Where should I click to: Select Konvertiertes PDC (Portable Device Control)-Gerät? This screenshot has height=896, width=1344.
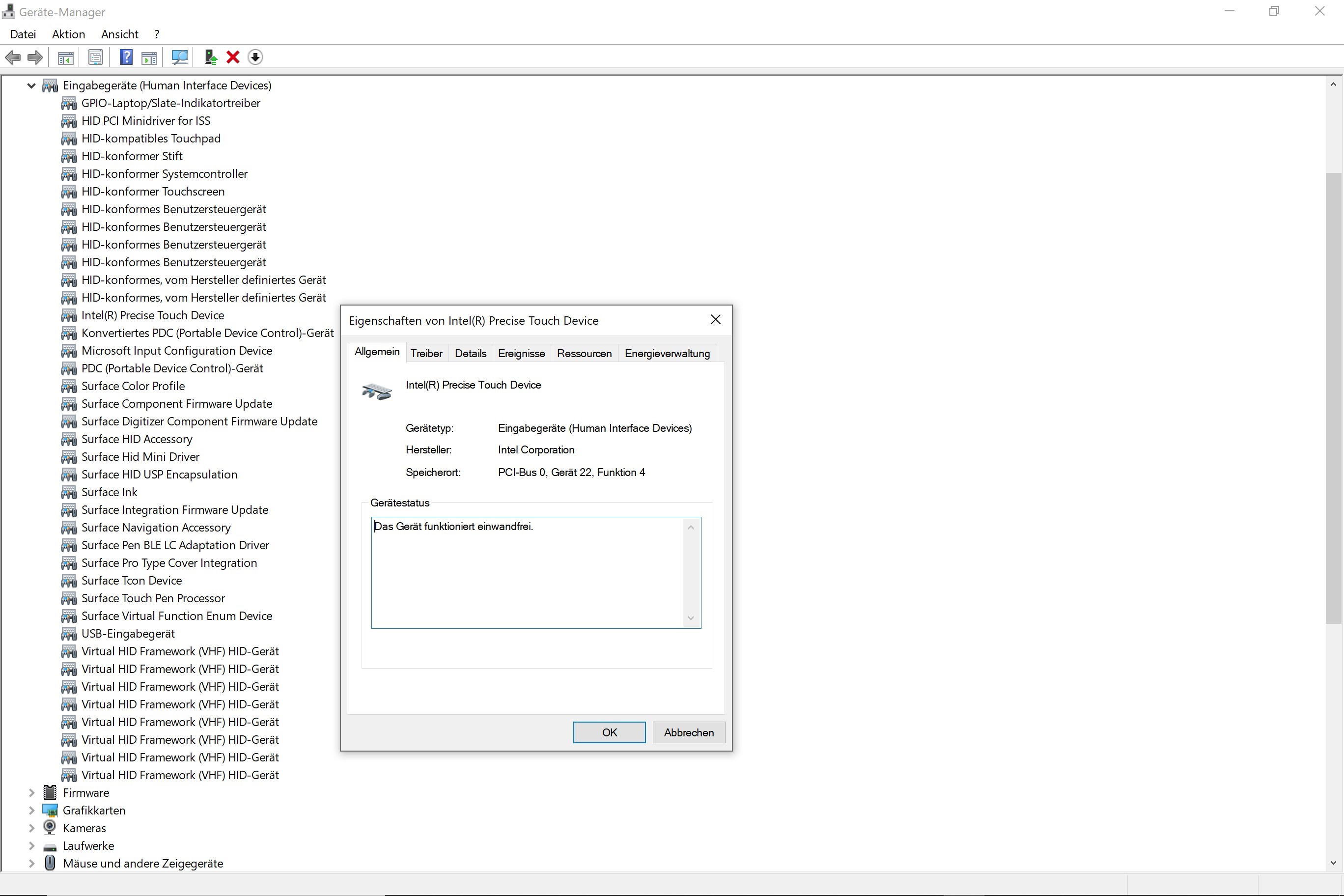pos(207,333)
